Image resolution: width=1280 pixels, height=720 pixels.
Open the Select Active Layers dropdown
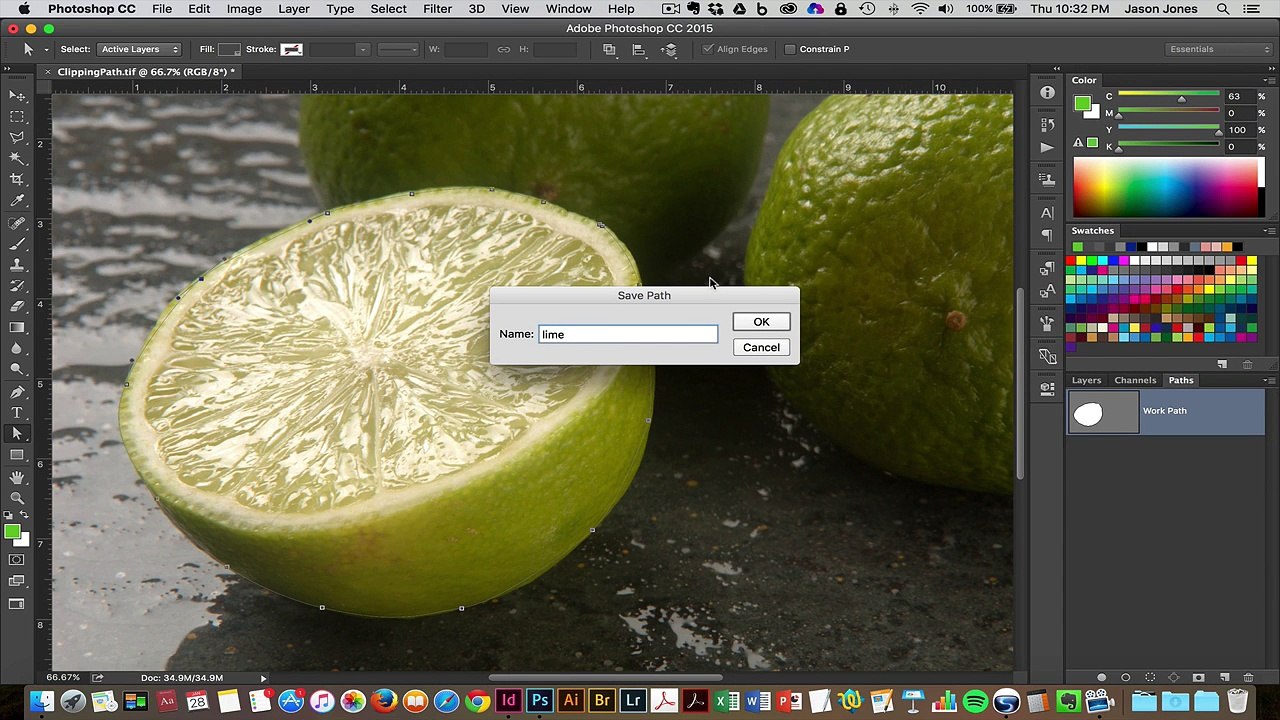coord(139,49)
